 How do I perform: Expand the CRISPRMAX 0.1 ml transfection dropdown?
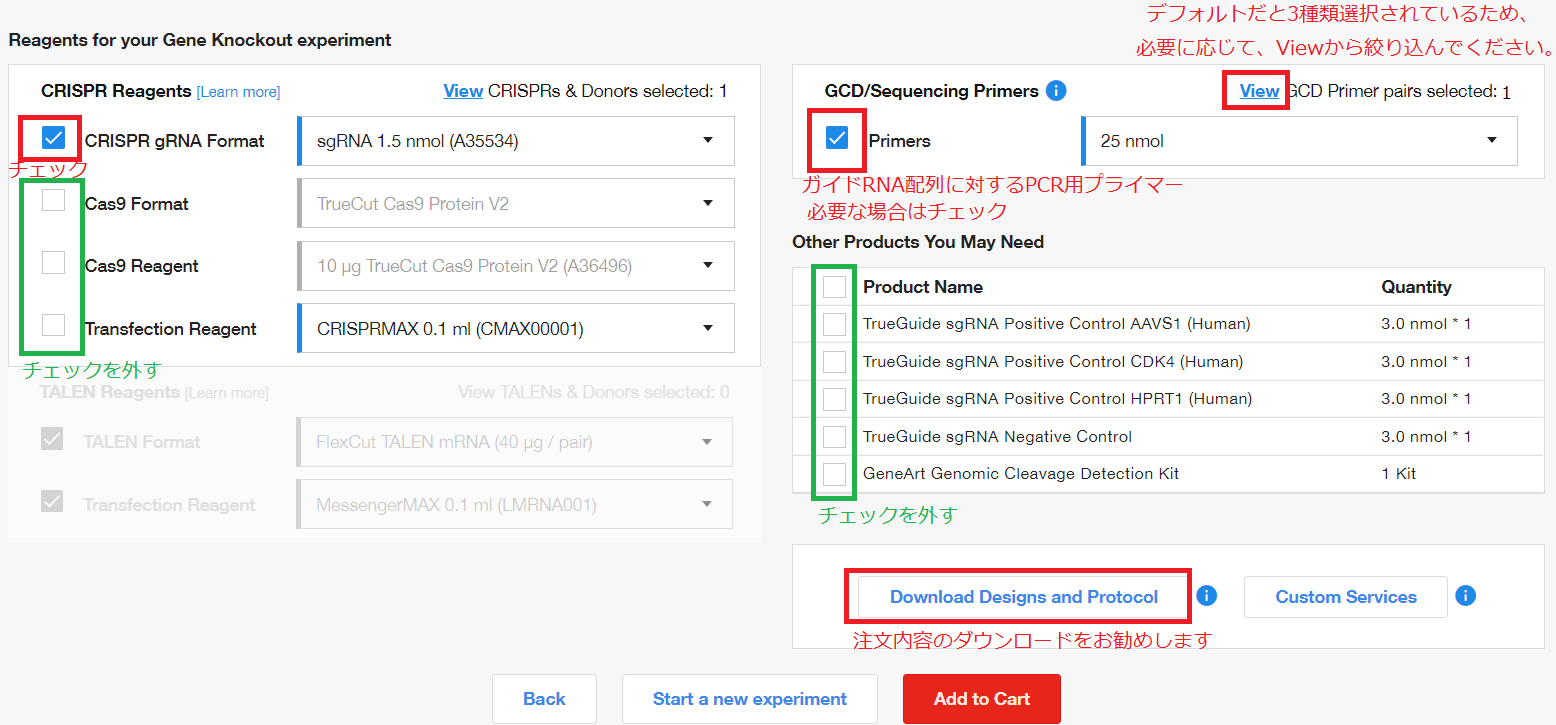pyautogui.click(x=516, y=328)
